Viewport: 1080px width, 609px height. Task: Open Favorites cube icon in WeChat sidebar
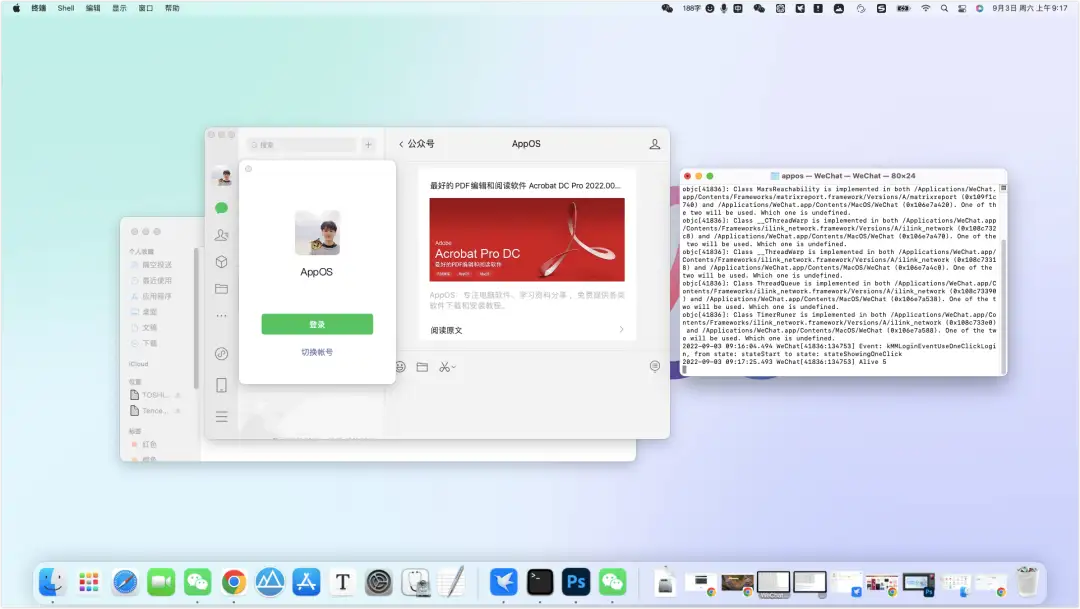tap(221, 262)
